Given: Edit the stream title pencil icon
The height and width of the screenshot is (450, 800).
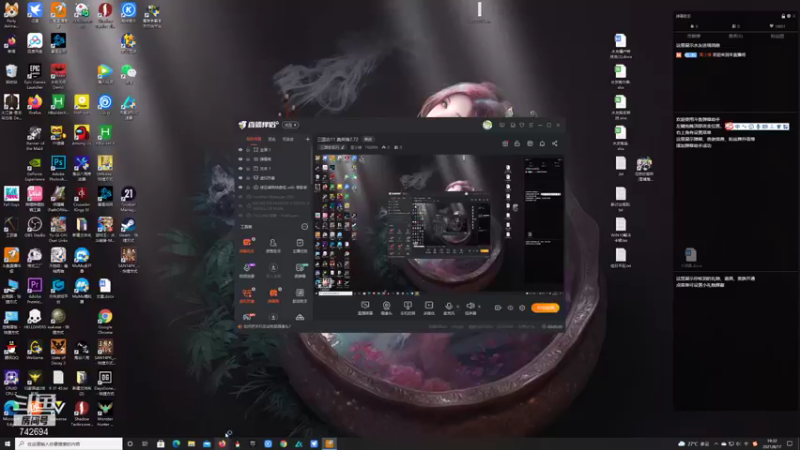Looking at the screenshot, I should [x=342, y=147].
